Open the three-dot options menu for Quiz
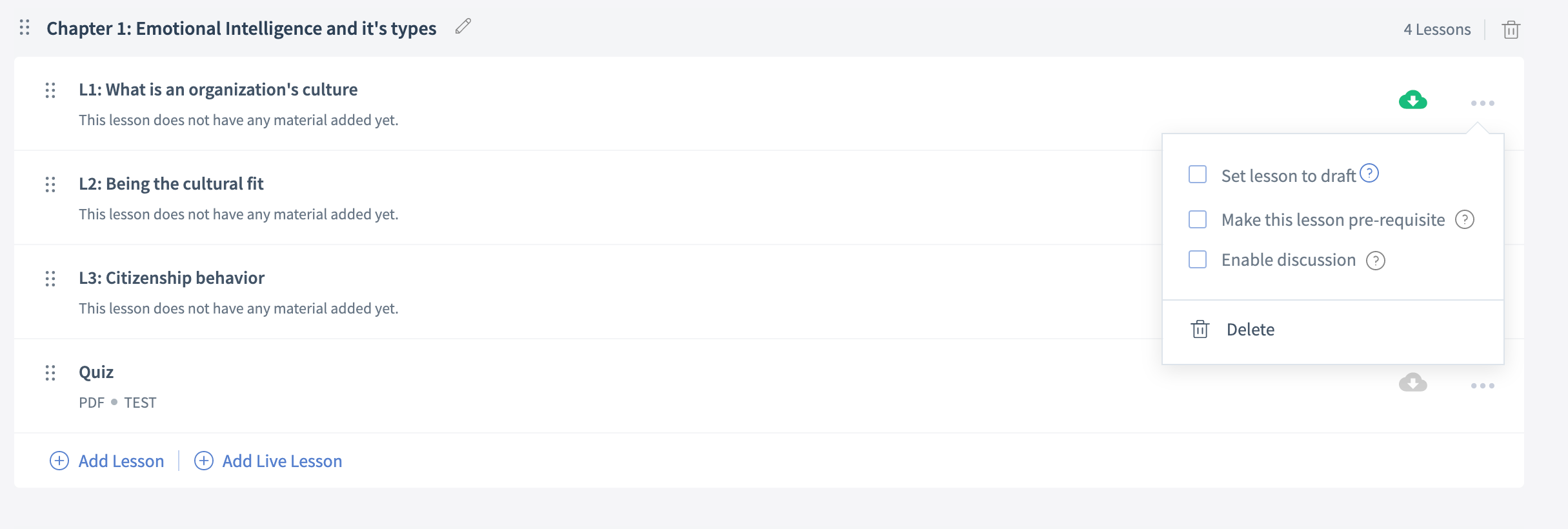The image size is (1568, 529). [x=1482, y=386]
